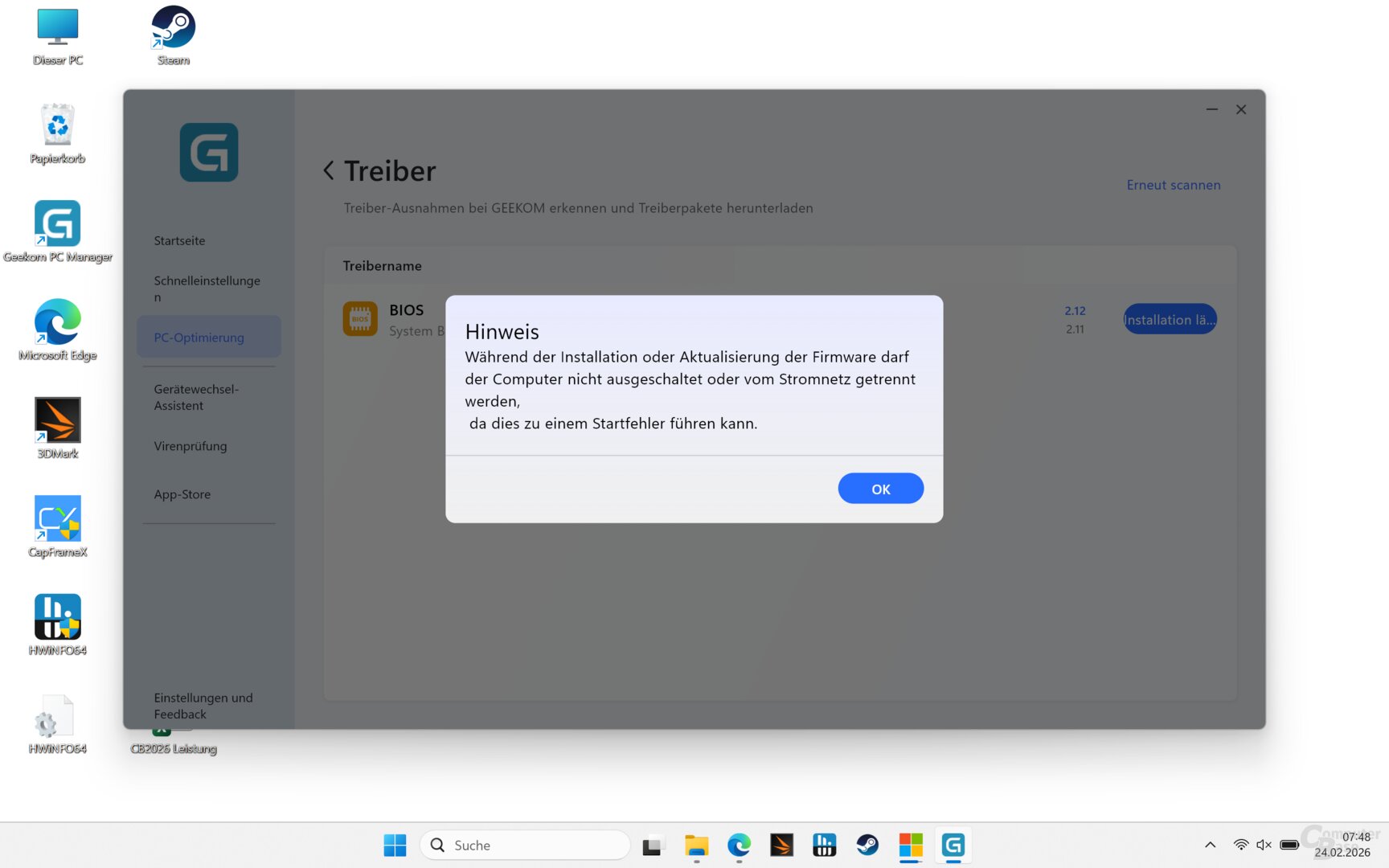The width and height of the screenshot is (1389, 868).
Task: Confirm the Hinweis dialog with OK
Action: pyautogui.click(x=880, y=488)
